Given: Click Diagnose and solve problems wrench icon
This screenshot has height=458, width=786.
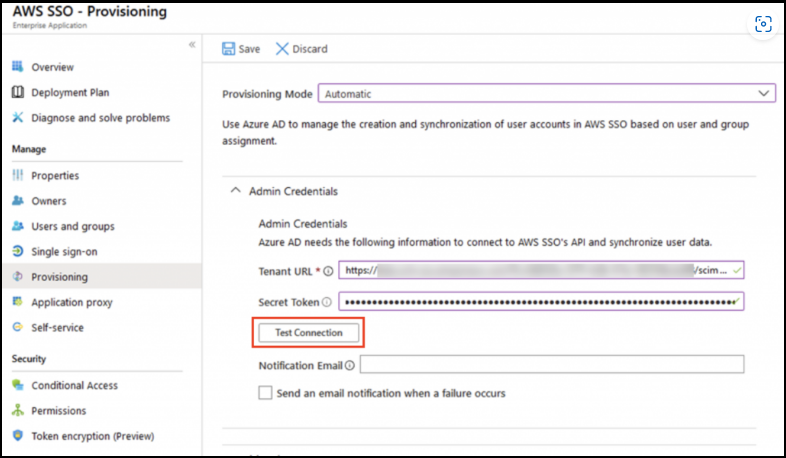Looking at the screenshot, I should (x=18, y=118).
